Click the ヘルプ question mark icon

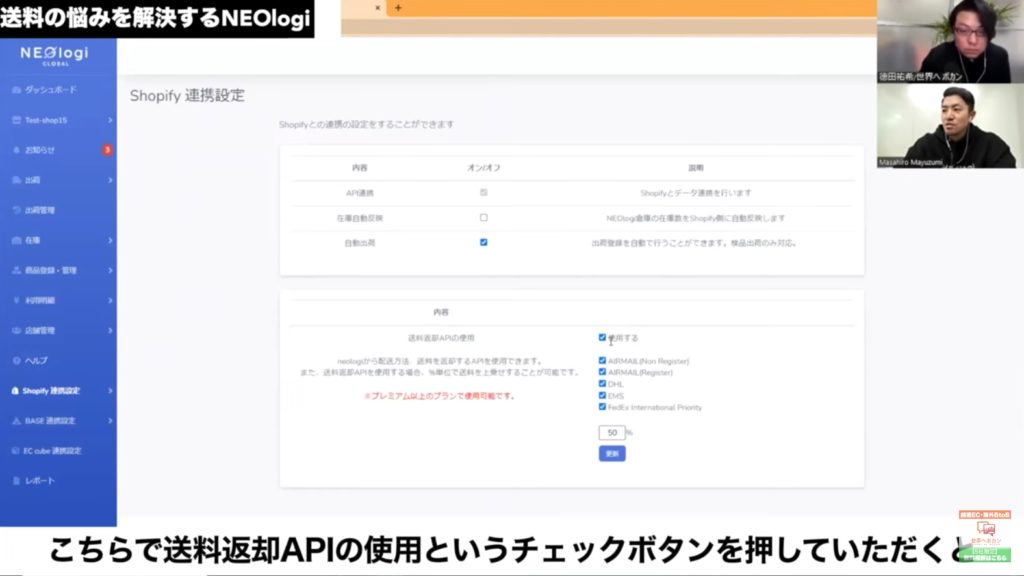(x=16, y=360)
